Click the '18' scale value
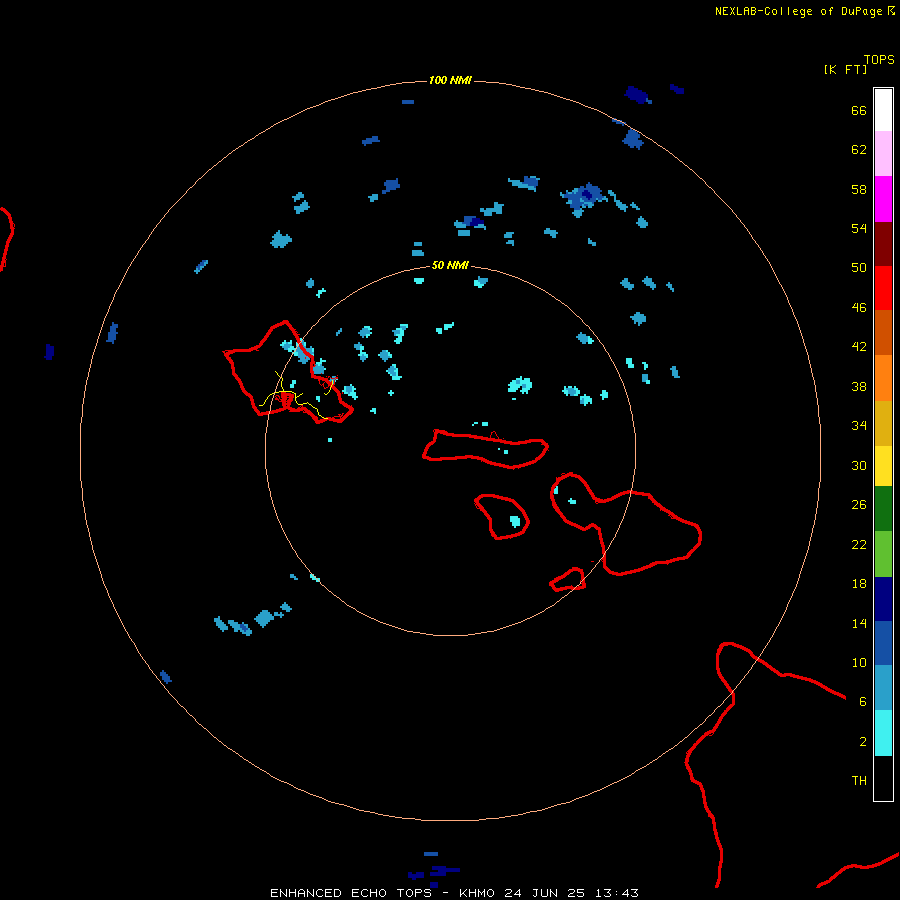 pyautogui.click(x=859, y=584)
